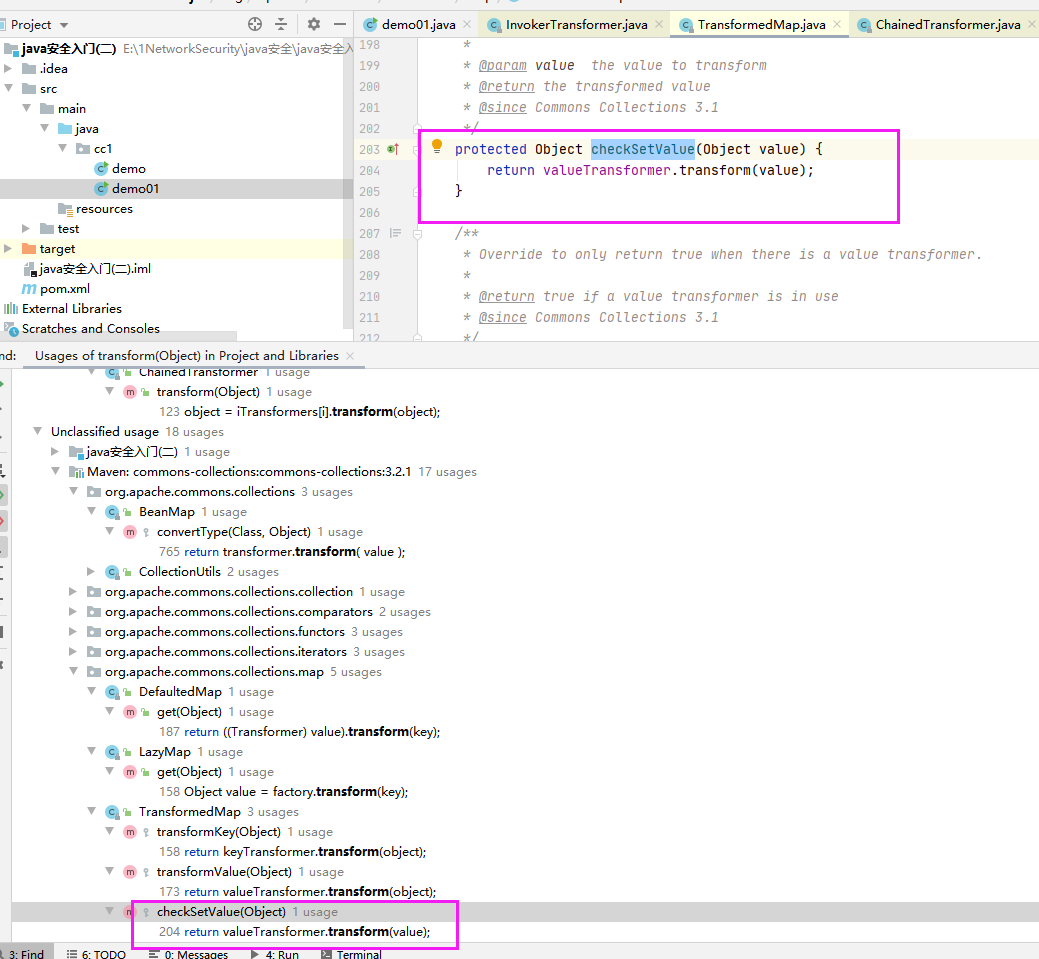This screenshot has height=959, width=1039.
Task: Collapse the TransformedMap node in usages tree
Action: (91, 811)
